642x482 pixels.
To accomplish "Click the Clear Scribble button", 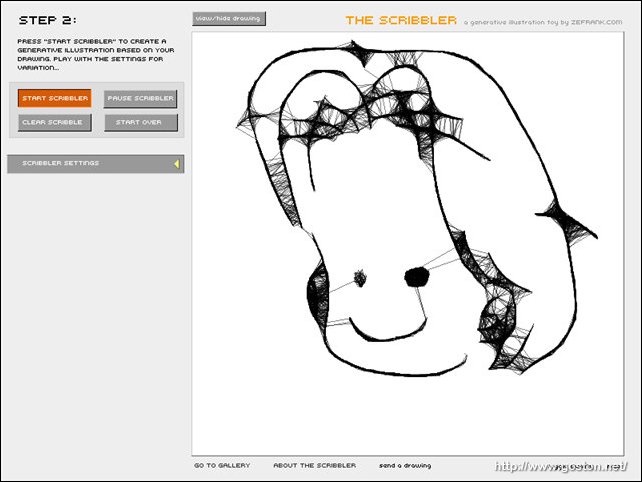I will pyautogui.click(x=54, y=122).
